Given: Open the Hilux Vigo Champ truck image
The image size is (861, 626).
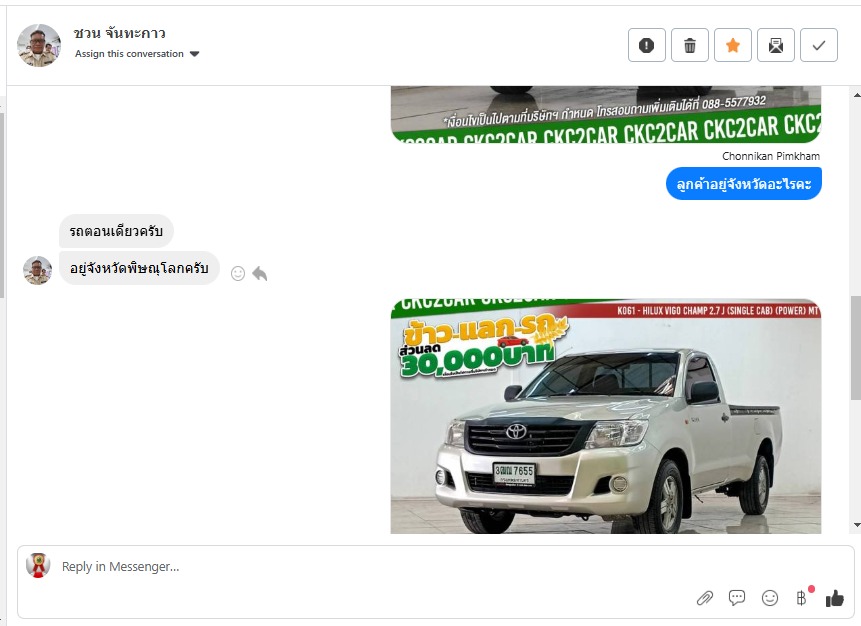Looking at the screenshot, I should [x=606, y=416].
